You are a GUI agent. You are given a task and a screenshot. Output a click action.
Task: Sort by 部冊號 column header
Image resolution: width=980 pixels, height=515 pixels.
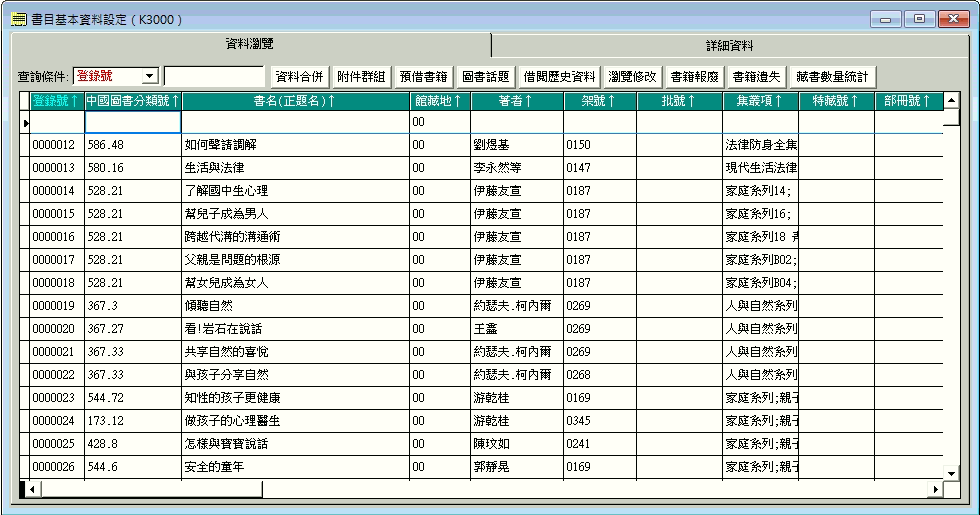tap(908, 101)
